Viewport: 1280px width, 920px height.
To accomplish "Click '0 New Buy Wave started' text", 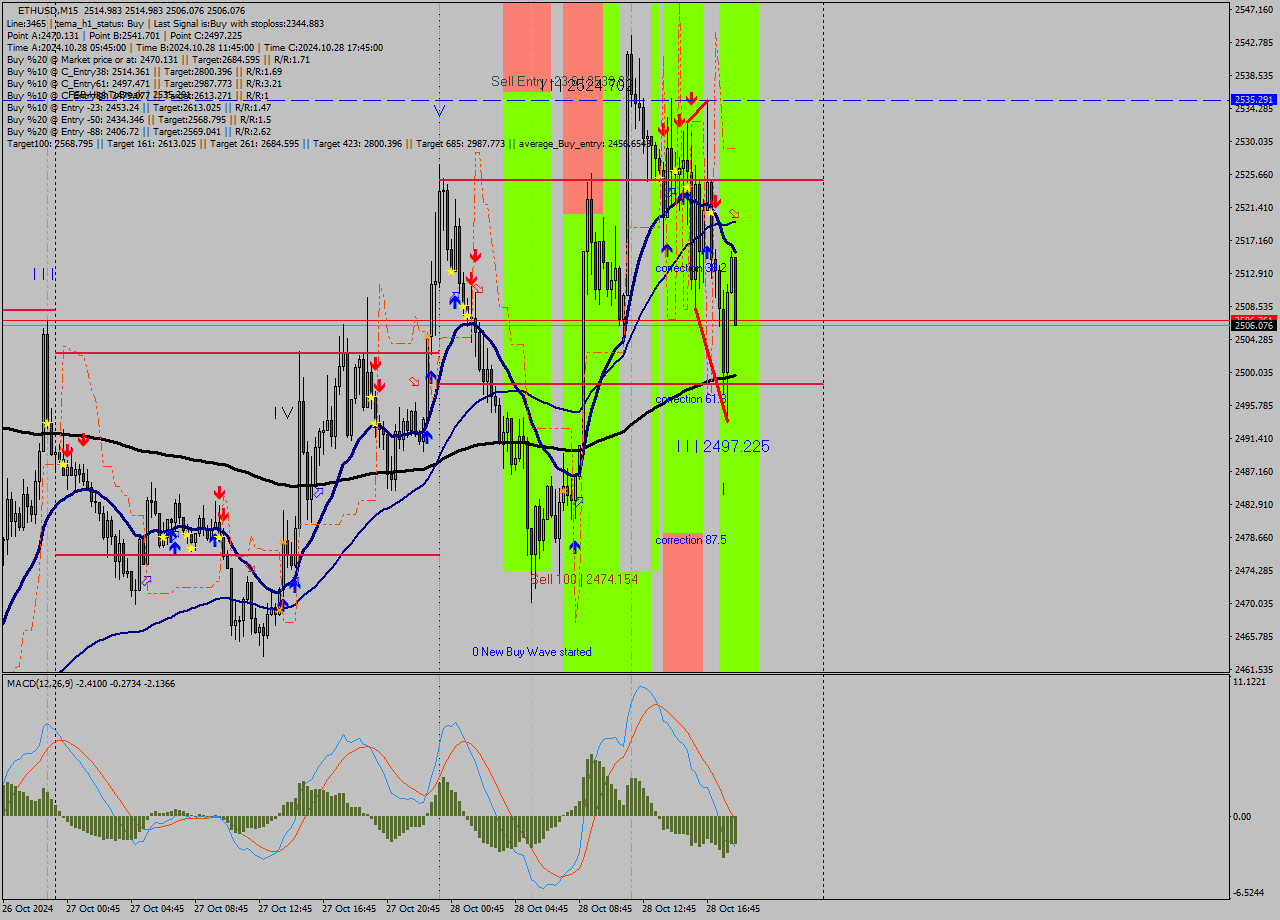I will tap(532, 652).
